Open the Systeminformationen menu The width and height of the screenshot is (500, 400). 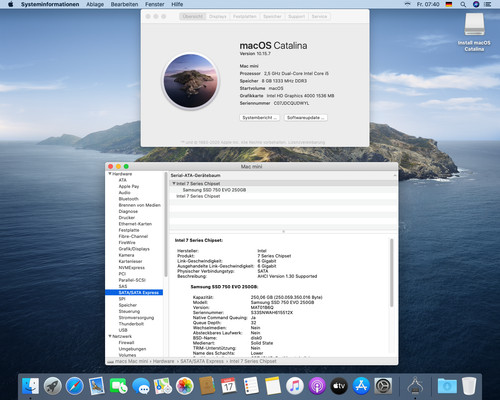pyautogui.click(x=50, y=4)
